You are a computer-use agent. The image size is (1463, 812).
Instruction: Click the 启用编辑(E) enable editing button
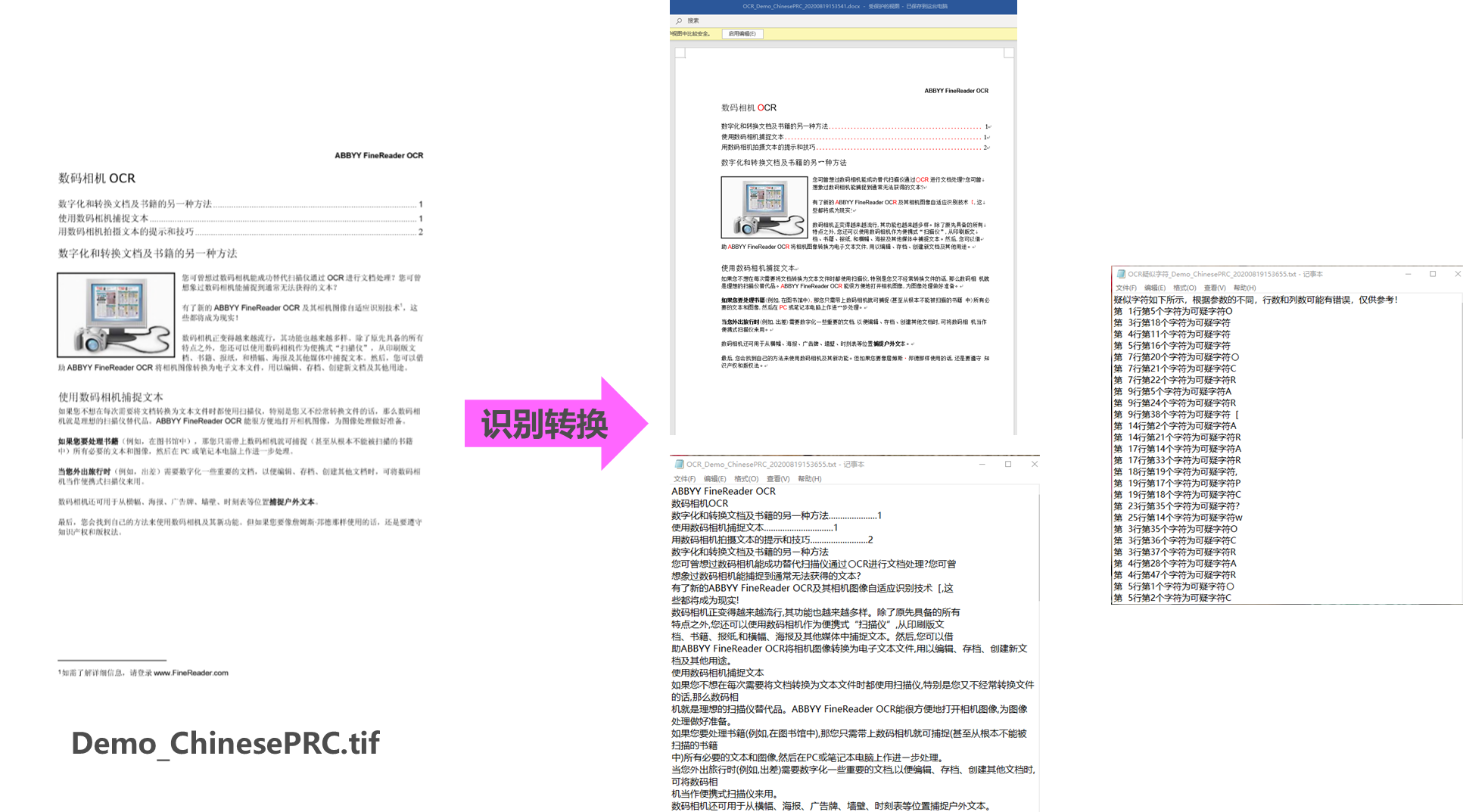[x=742, y=33]
